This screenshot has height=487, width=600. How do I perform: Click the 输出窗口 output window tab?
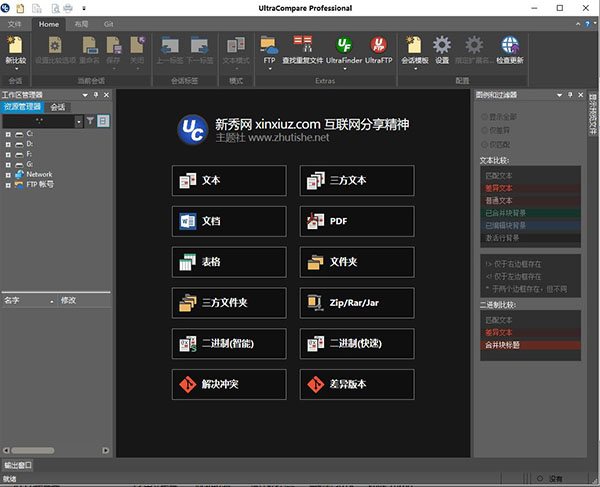pyautogui.click(x=18, y=465)
